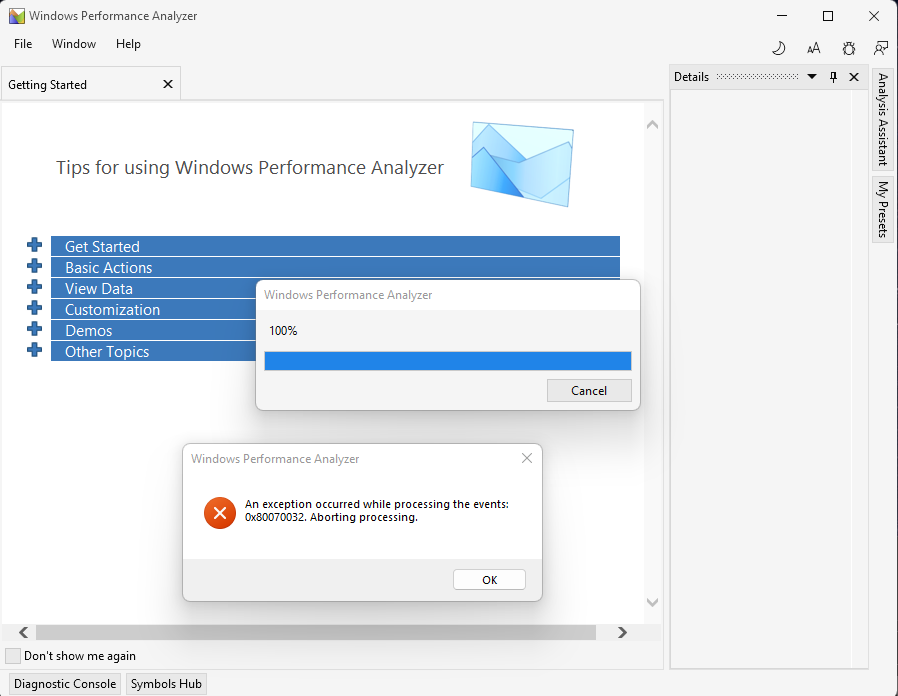Image resolution: width=898 pixels, height=696 pixels.
Task: Expand the Other Topics plus icon
Action: click(34, 349)
